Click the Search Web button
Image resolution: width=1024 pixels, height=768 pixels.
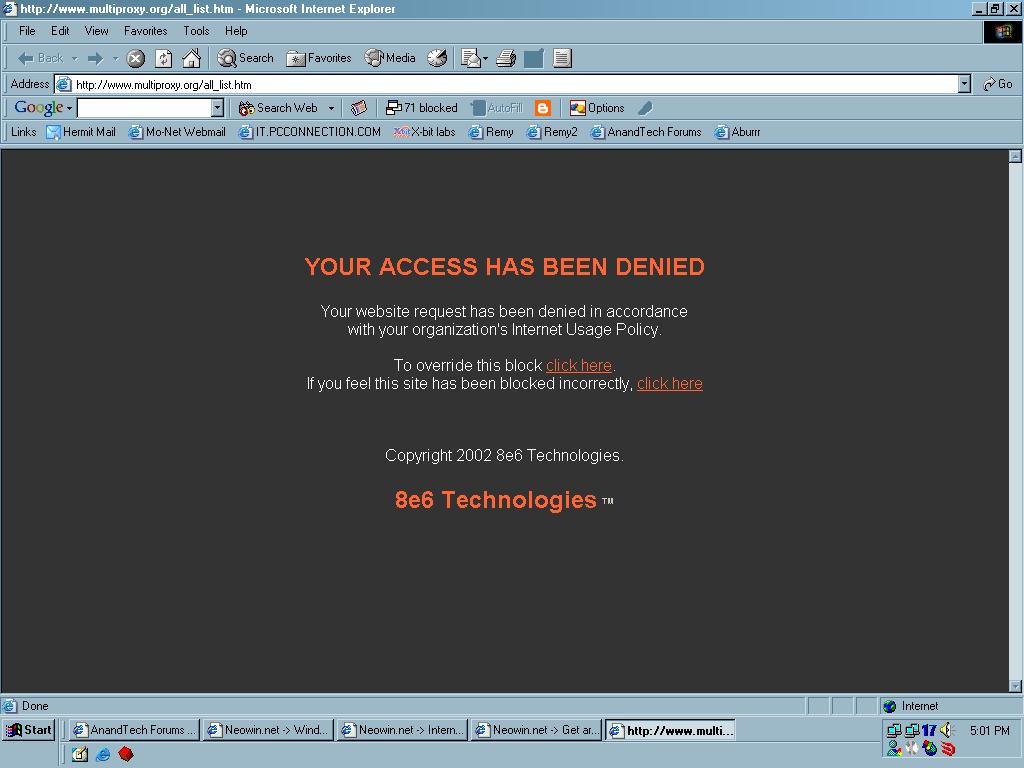point(278,108)
